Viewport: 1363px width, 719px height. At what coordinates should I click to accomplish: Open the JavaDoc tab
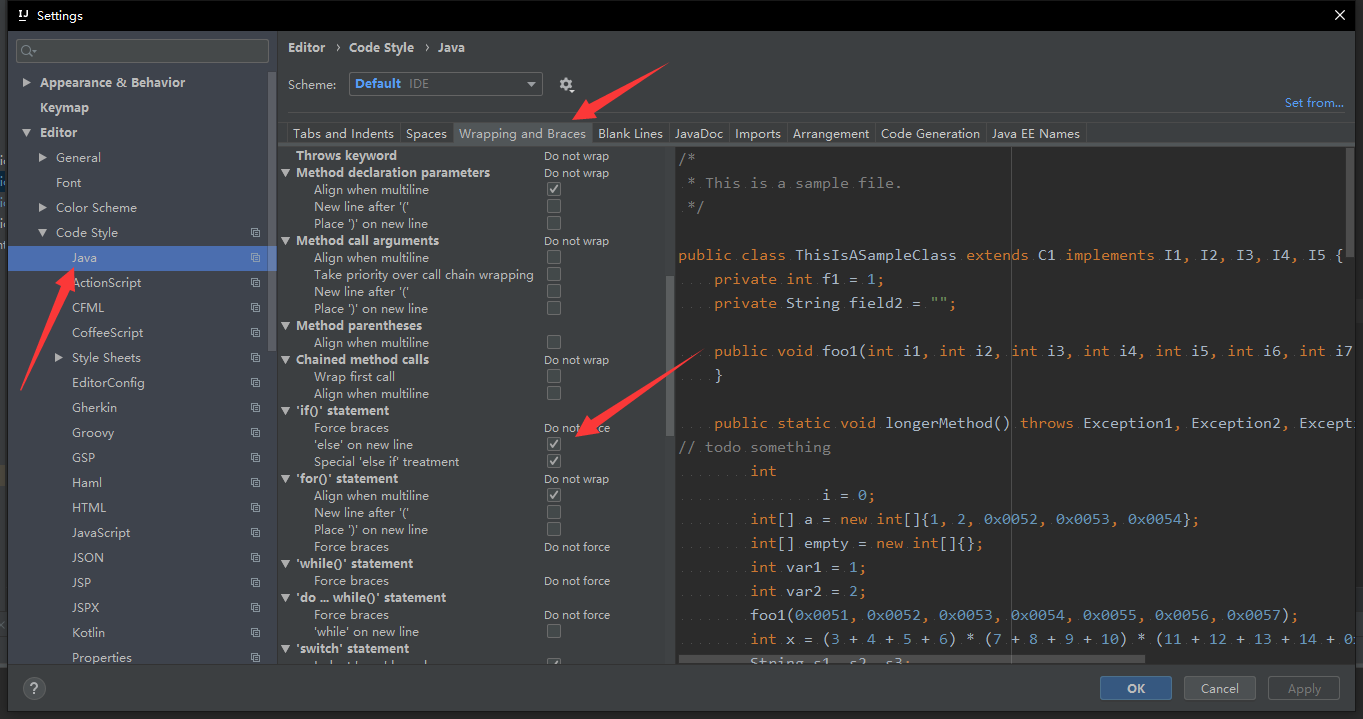click(699, 133)
